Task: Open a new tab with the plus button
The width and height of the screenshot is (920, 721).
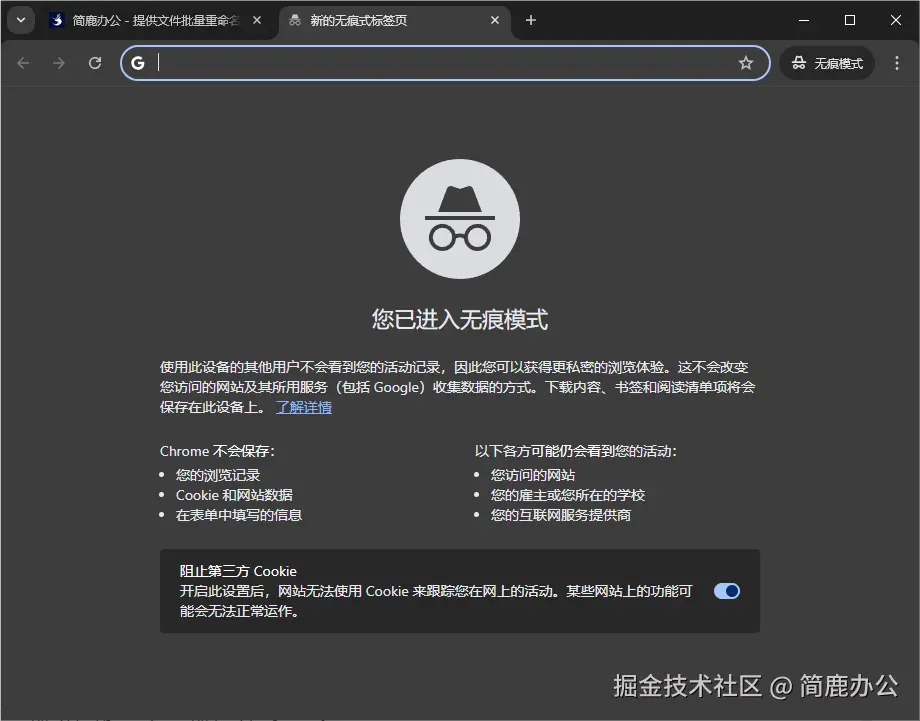Action: coord(531,20)
